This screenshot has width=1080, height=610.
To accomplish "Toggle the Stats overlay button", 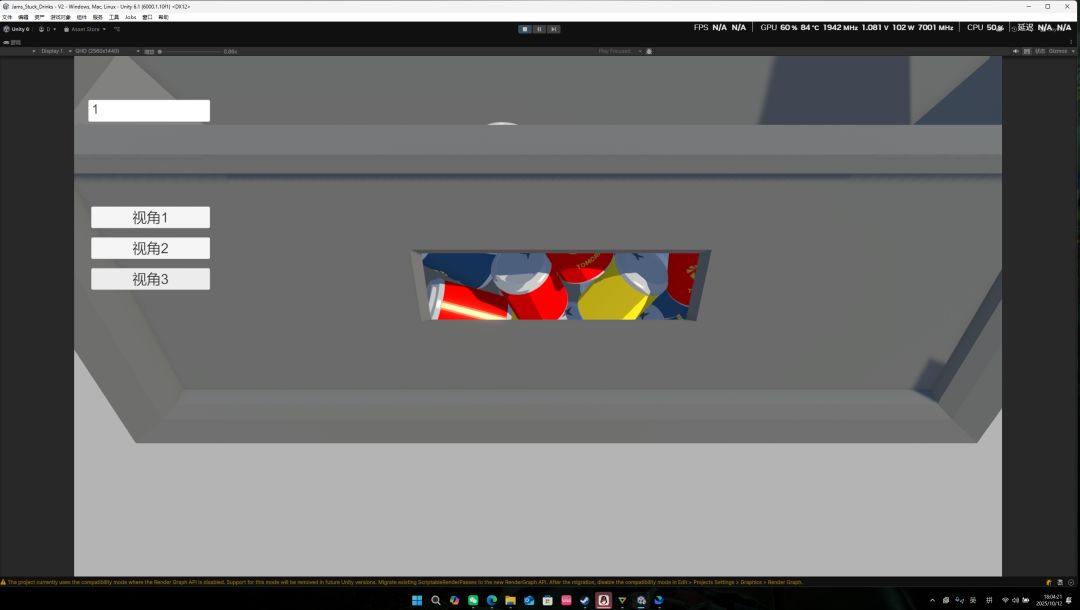I will (1040, 51).
